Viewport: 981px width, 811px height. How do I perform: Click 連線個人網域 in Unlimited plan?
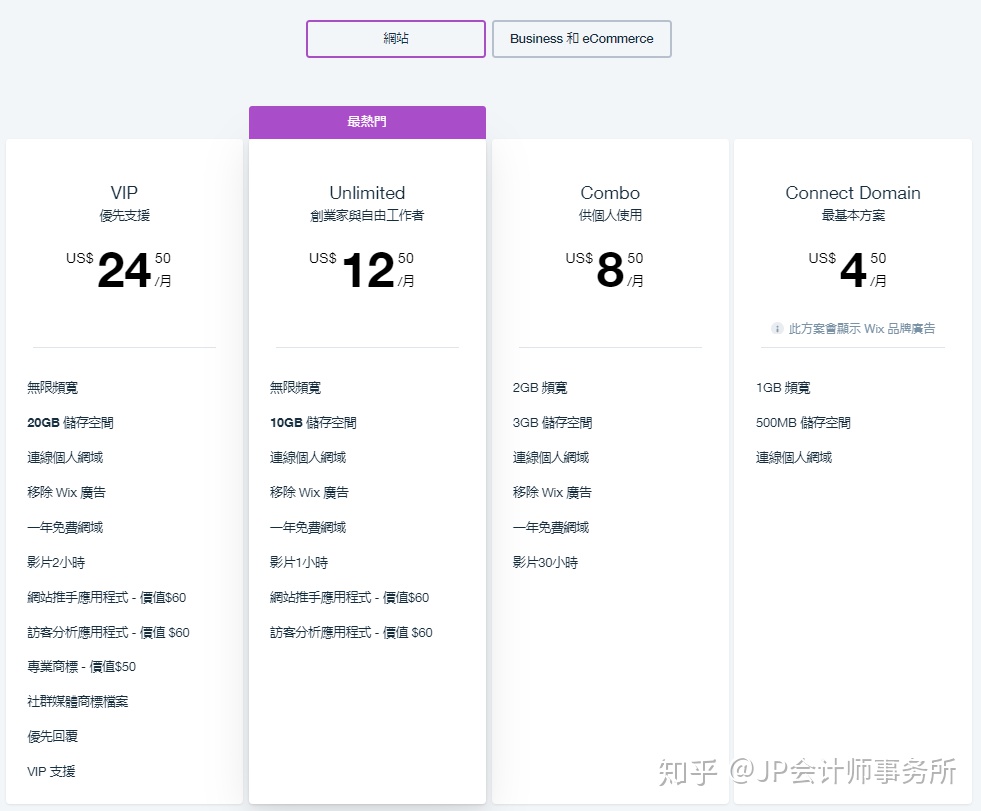point(308,458)
